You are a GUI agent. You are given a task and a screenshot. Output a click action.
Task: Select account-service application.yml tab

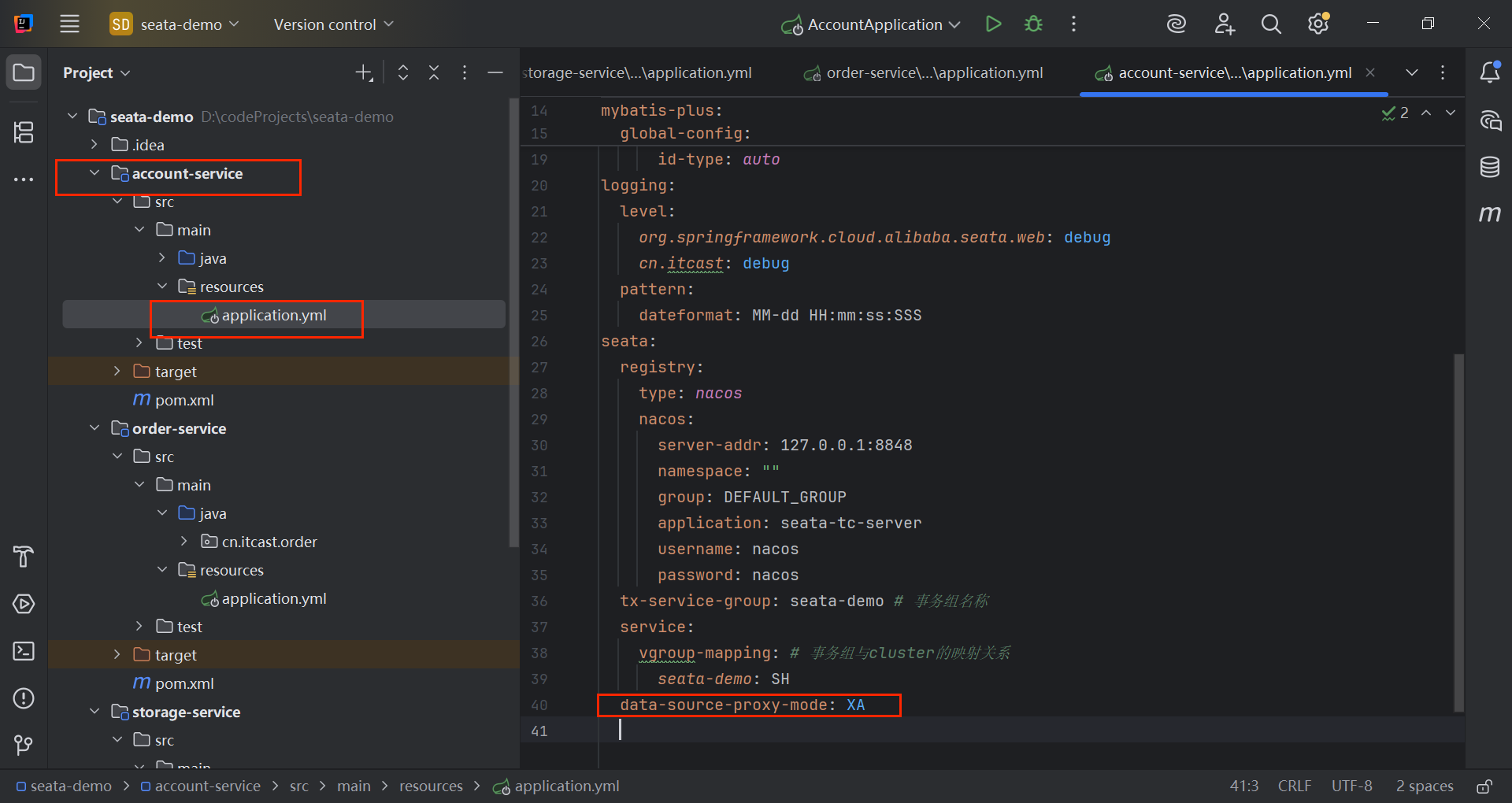pos(1234,72)
